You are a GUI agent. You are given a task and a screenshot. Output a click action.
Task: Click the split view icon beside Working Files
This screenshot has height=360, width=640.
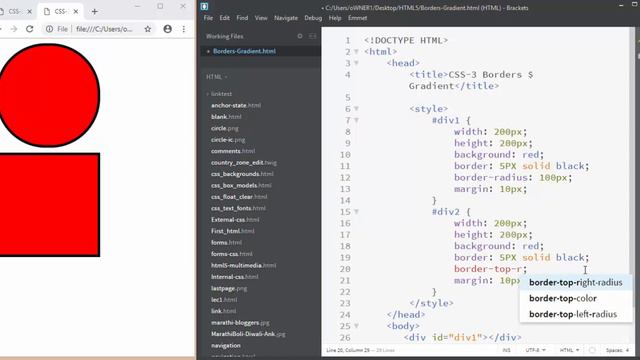[x=313, y=36]
